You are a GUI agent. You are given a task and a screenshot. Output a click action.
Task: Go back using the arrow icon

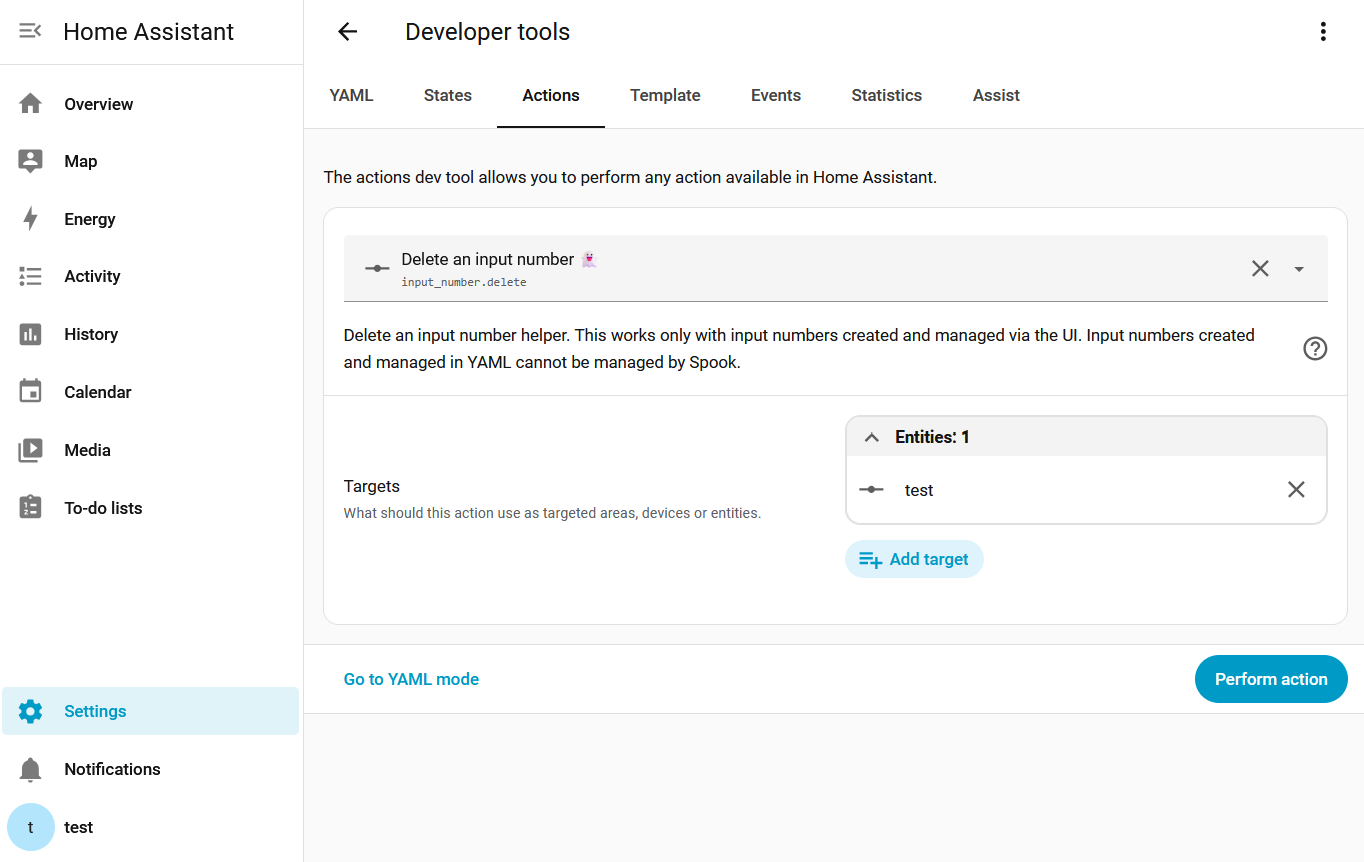click(347, 32)
